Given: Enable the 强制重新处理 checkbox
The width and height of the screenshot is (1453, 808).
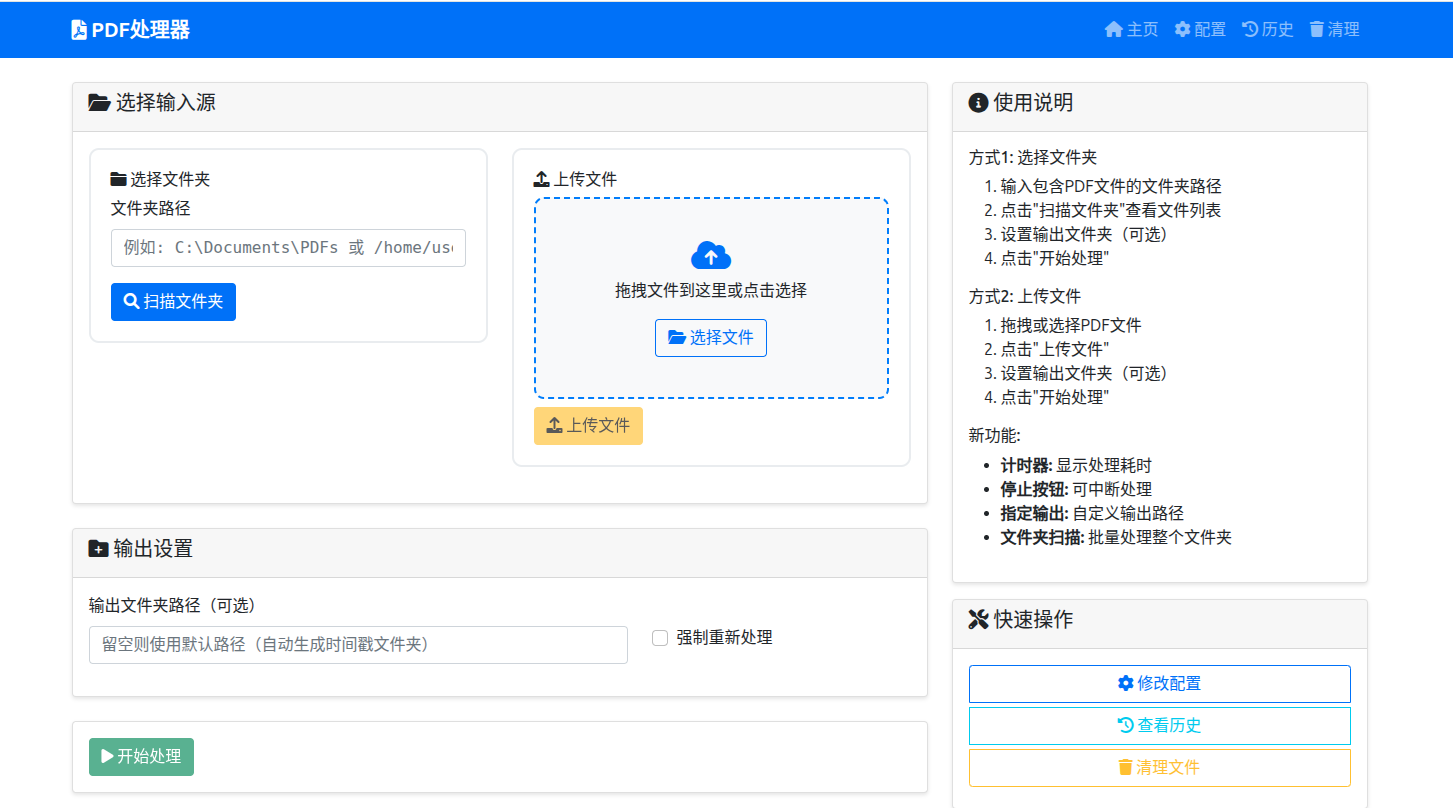Looking at the screenshot, I should point(660,638).
